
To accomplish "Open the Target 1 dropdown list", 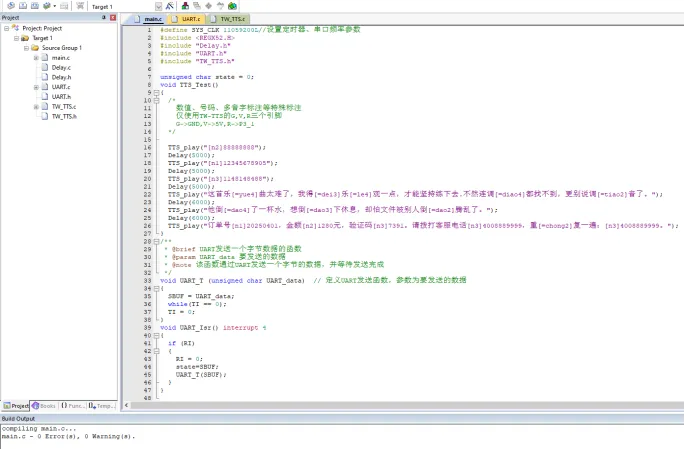I will [x=159, y=7].
